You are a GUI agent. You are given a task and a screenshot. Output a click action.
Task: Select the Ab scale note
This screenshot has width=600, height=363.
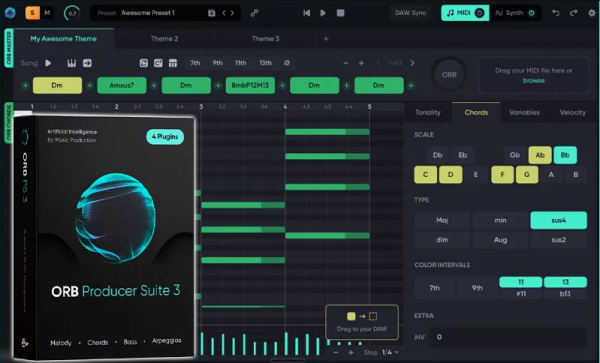(540, 155)
